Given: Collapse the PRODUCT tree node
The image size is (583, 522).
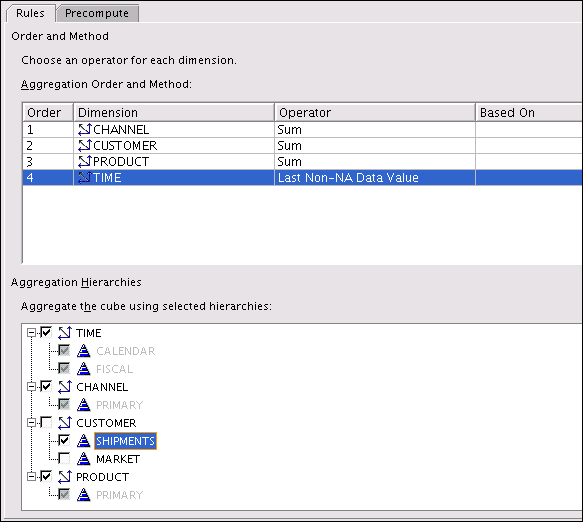Looking at the screenshot, I should click(x=32, y=477).
